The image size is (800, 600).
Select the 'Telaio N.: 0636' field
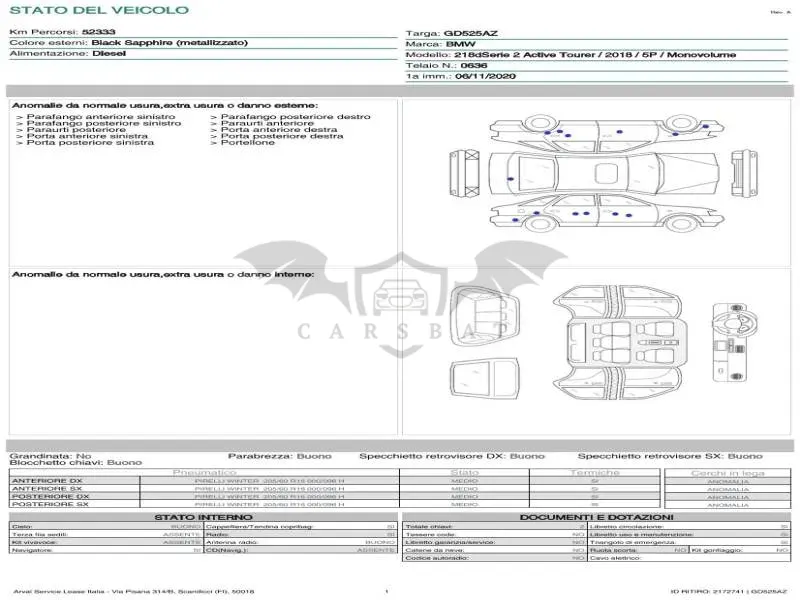pos(446,66)
